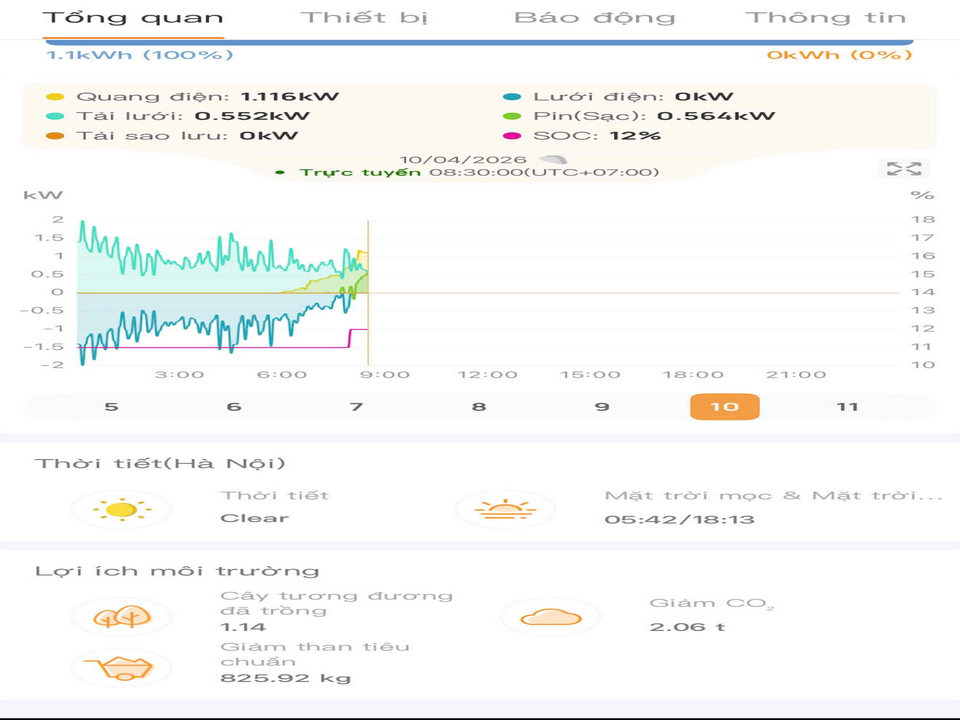
Task: Click the sunrise and sunset icon
Action: (504, 509)
